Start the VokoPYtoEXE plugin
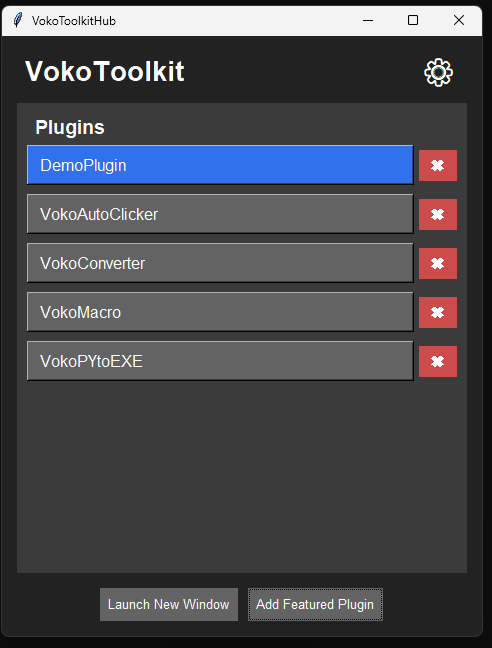492x648 pixels. [x=220, y=361]
